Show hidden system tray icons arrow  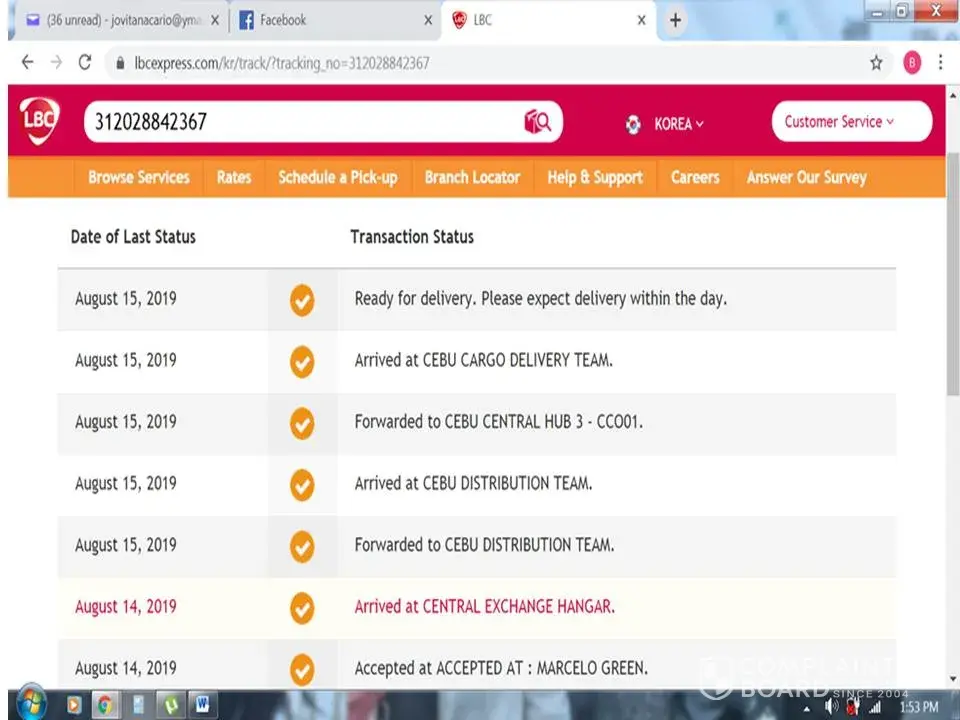tap(807, 709)
